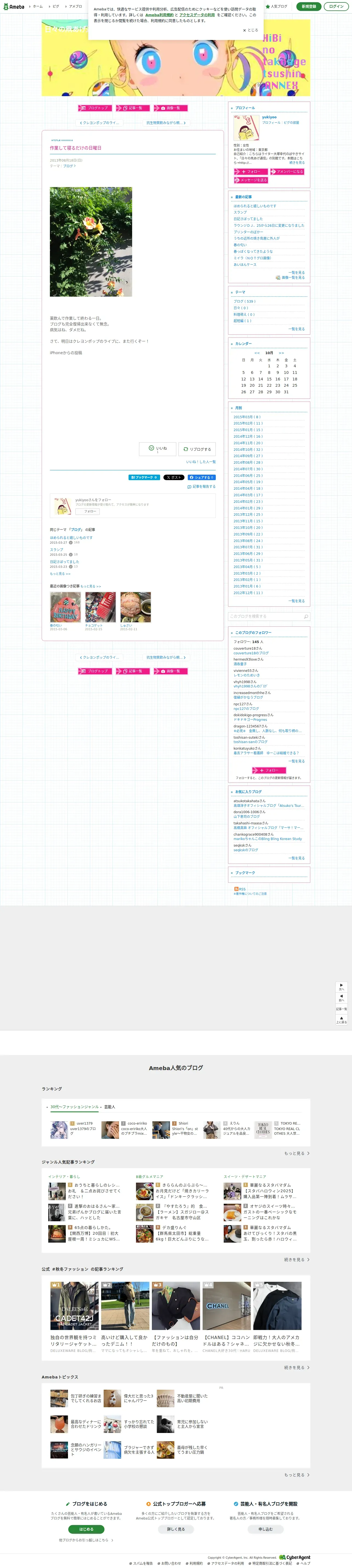Open 他ブログからお引っ越しはこちら link
This screenshot has height=1568, width=352.
click(x=86, y=1540)
